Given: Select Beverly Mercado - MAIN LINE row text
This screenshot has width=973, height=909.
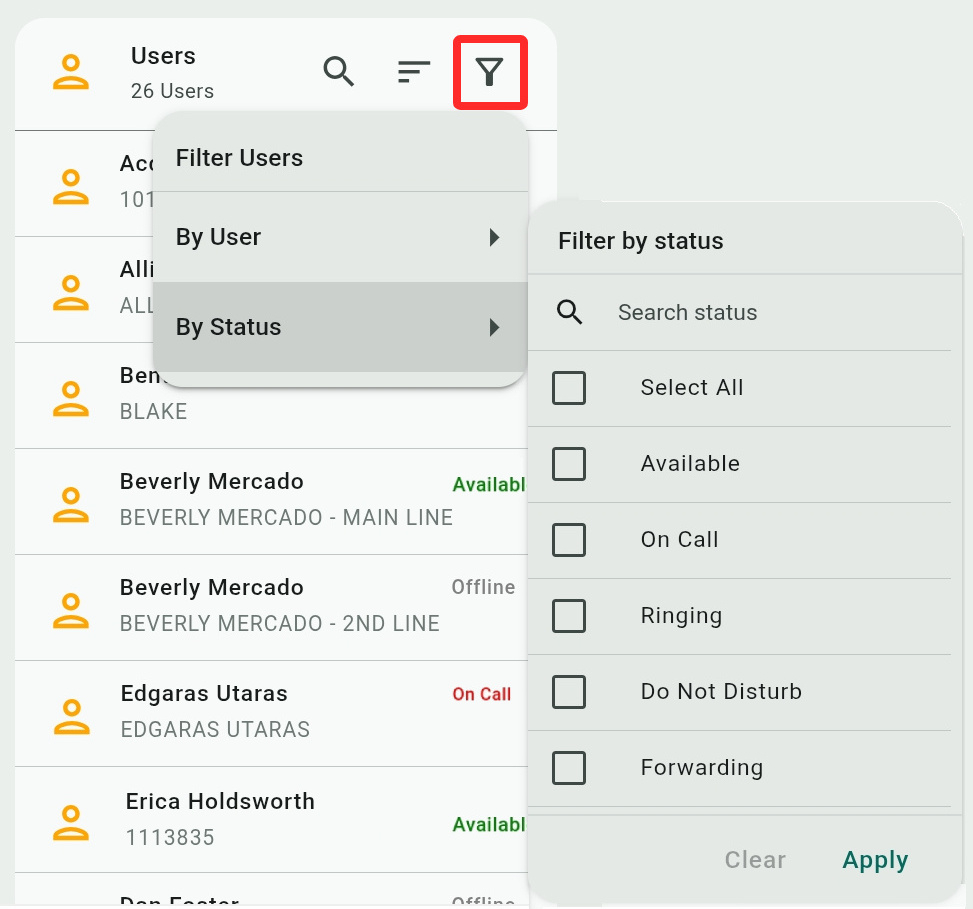Looking at the screenshot, I should click(x=286, y=517).
